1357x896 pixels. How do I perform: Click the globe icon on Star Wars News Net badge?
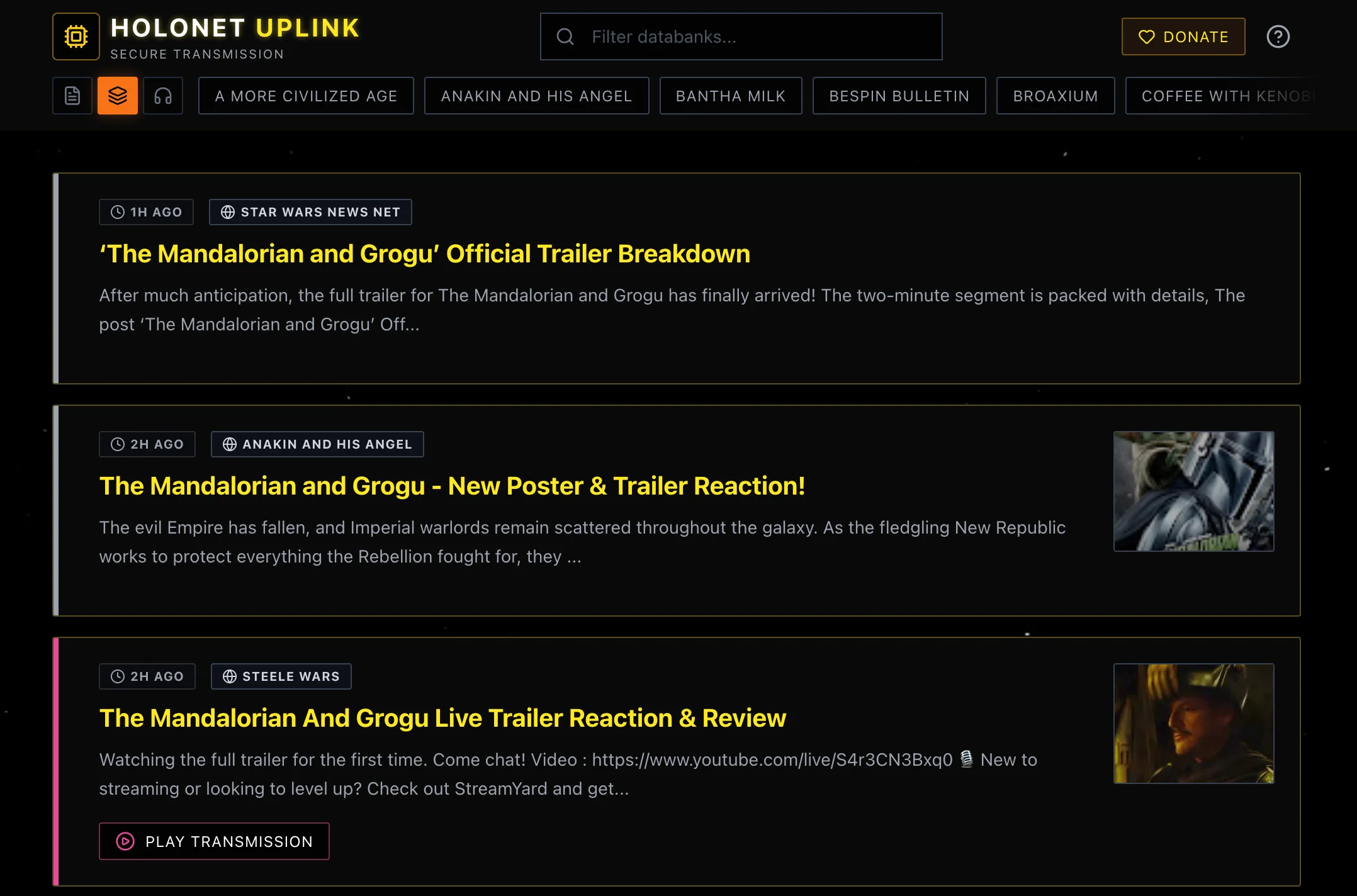(228, 212)
